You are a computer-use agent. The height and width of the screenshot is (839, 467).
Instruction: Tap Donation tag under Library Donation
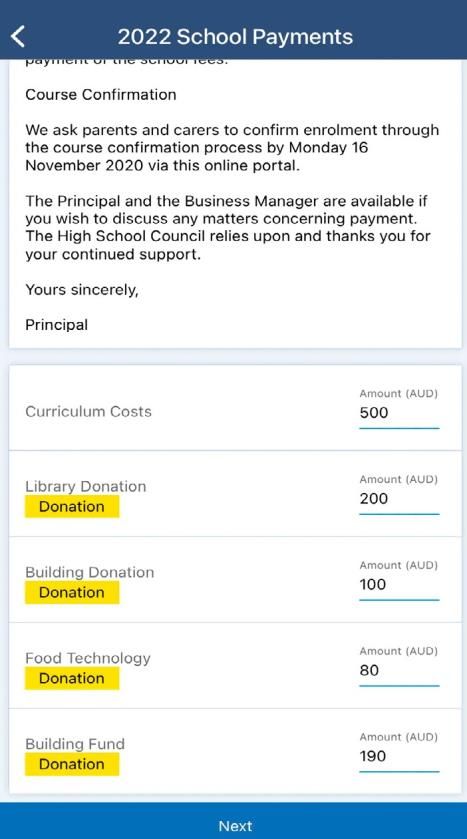point(72,507)
